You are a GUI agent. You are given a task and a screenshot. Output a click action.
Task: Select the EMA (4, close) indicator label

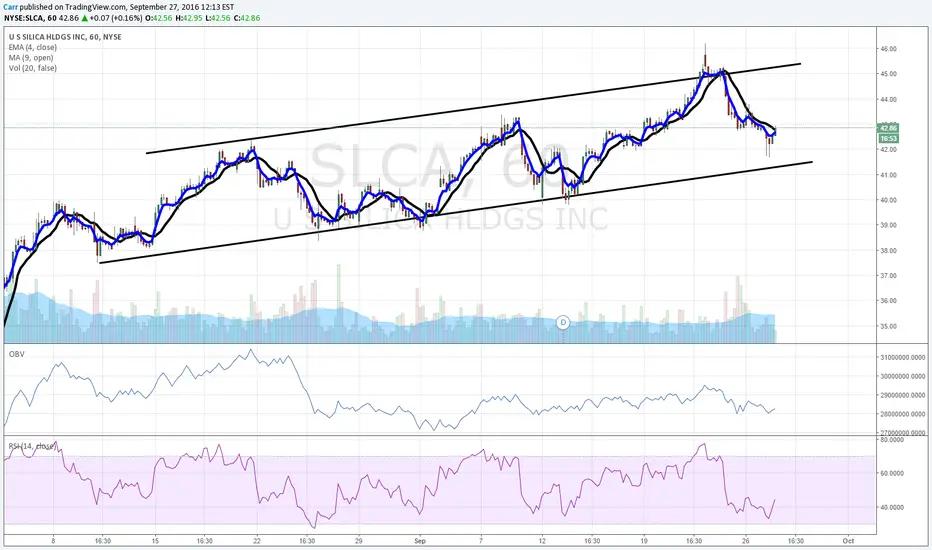33,47
